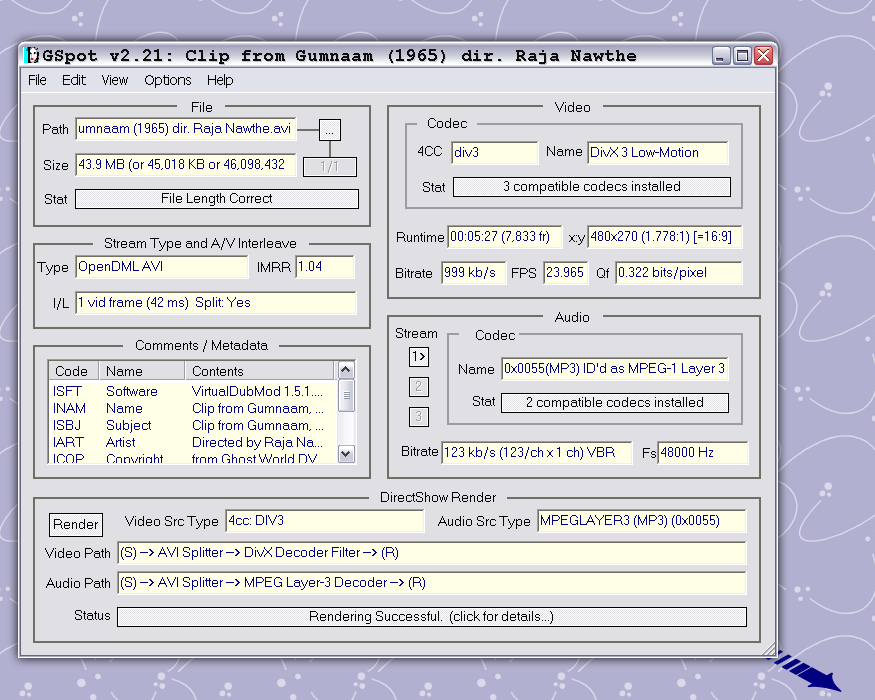Image resolution: width=875 pixels, height=700 pixels.
Task: Click the 1/1 file counter button
Action: 330,167
